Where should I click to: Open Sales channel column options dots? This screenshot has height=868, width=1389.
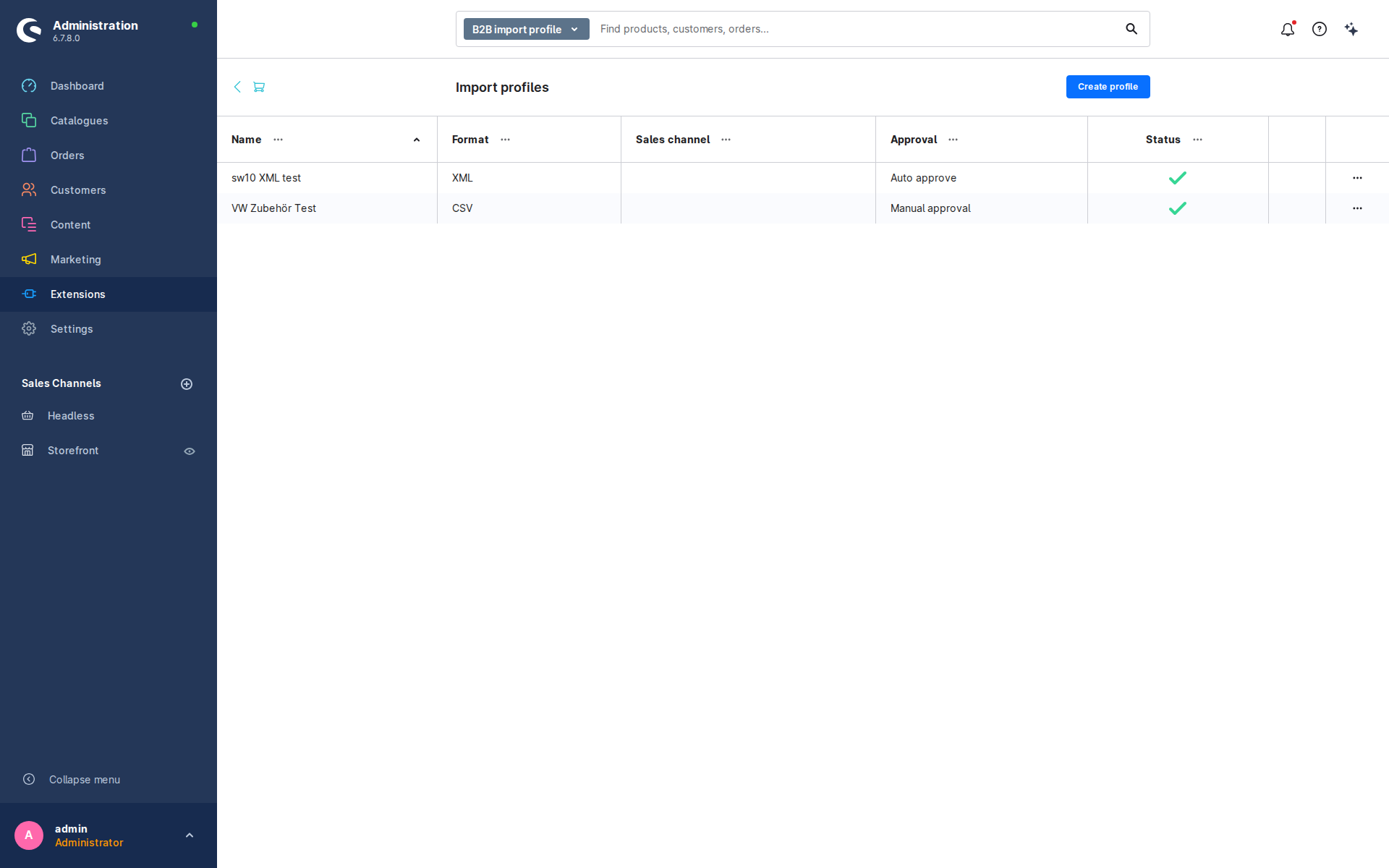tap(726, 140)
